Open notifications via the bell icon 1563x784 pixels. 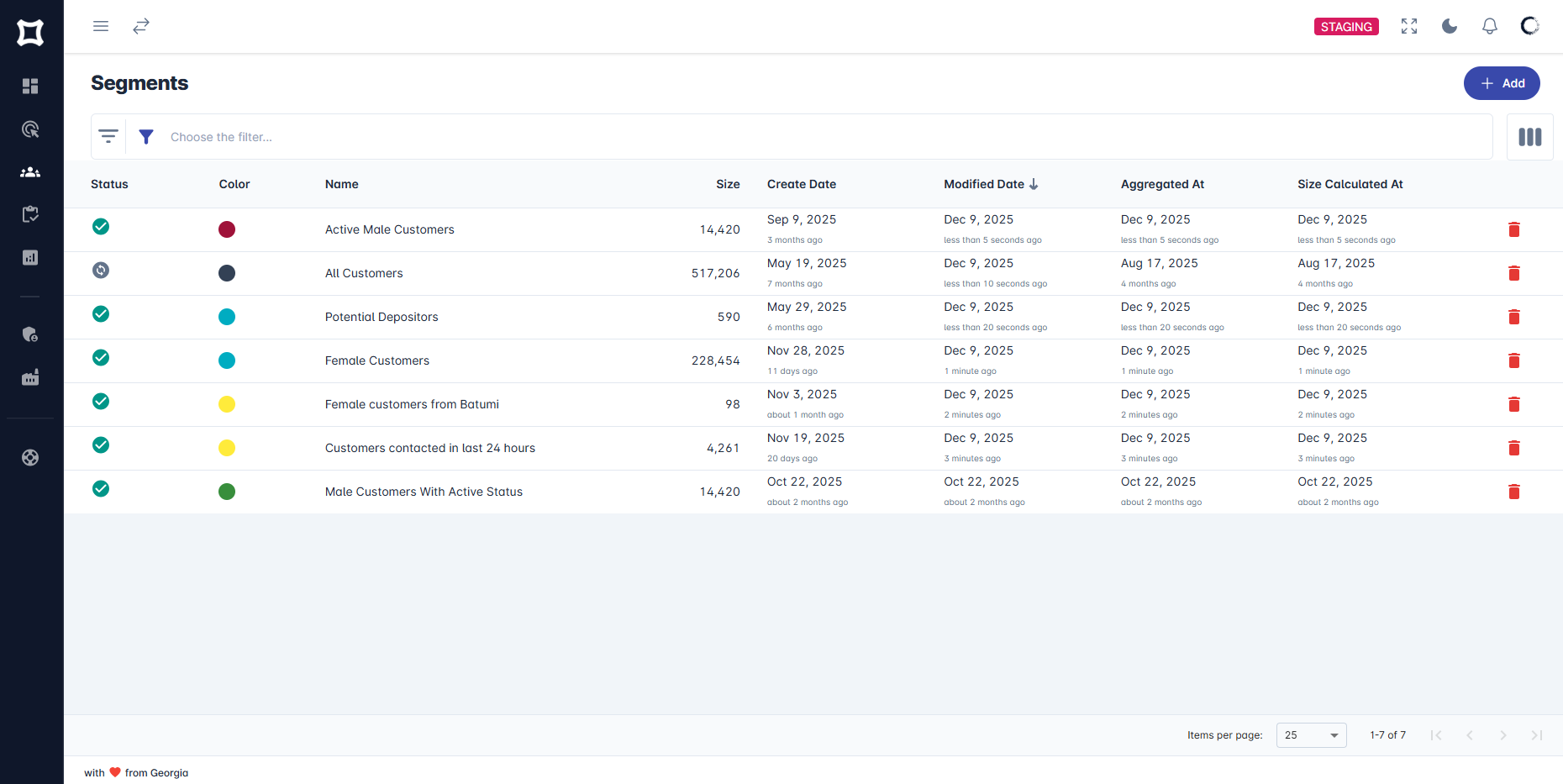[1489, 26]
